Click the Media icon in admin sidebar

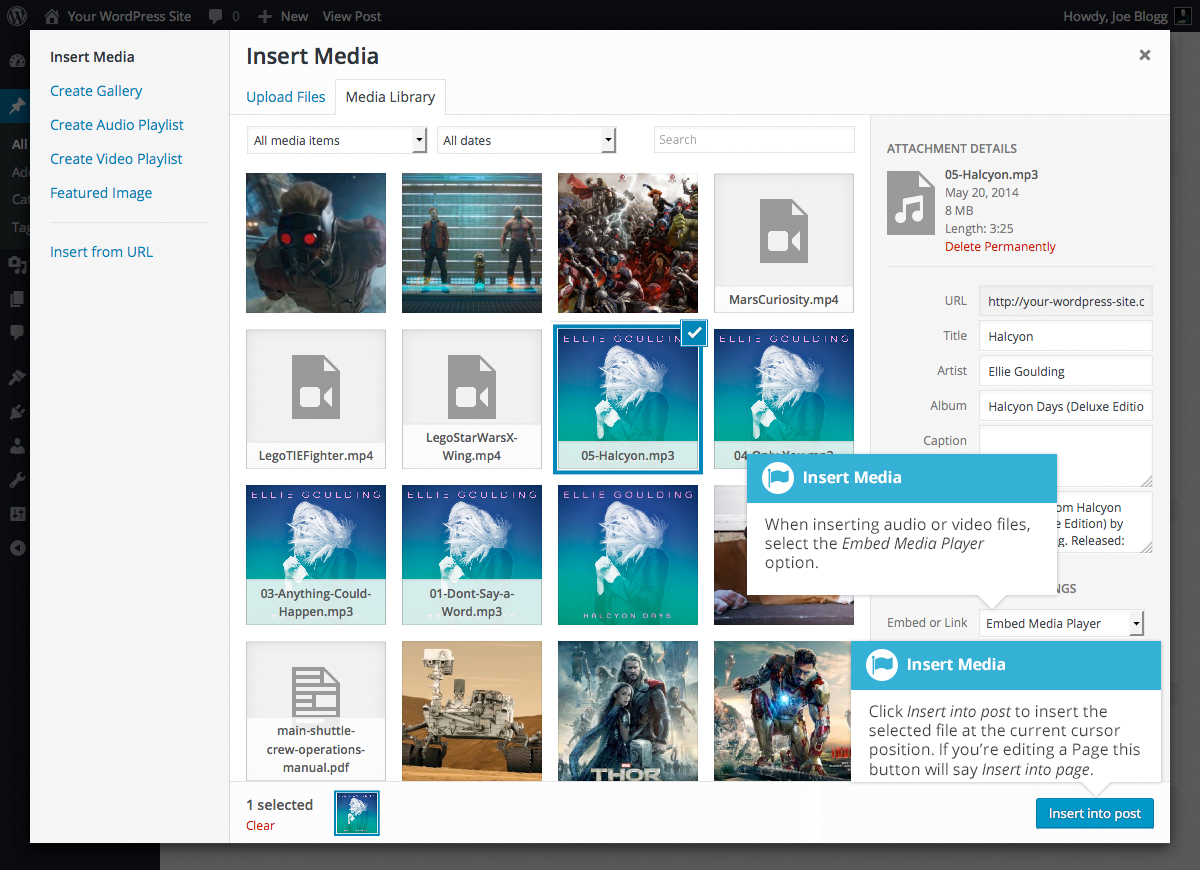(17, 265)
